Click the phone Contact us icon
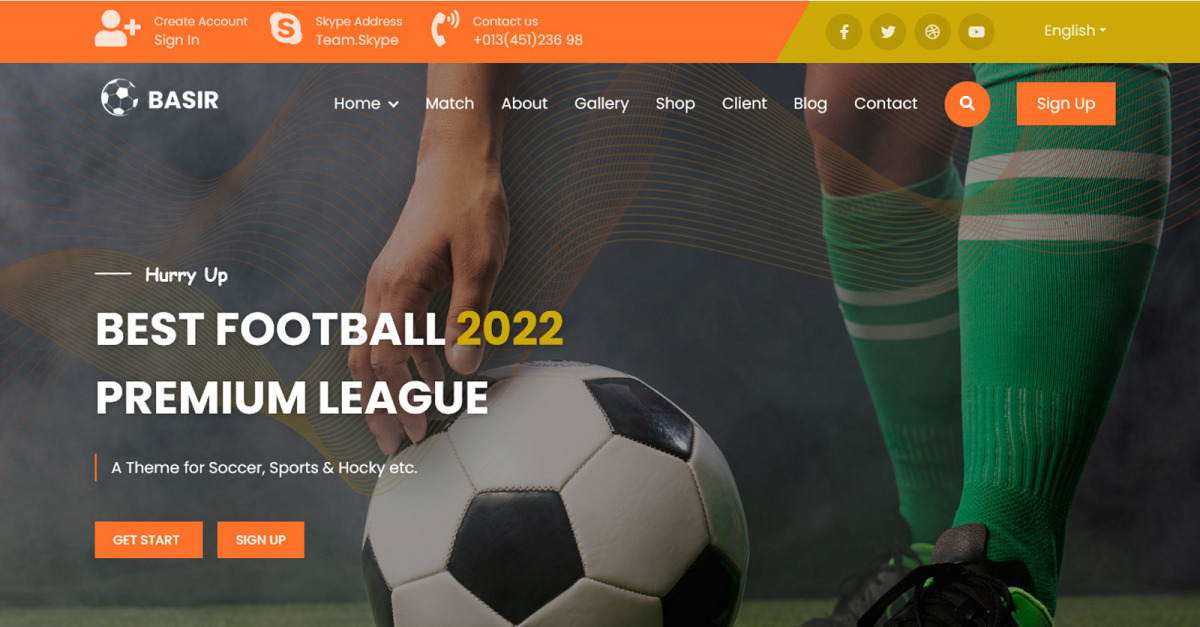 point(445,29)
